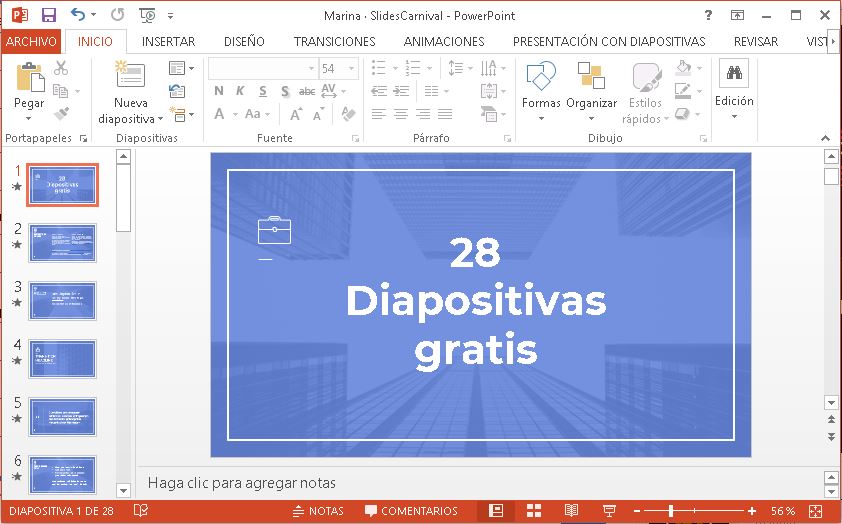Click the zoom slider handle
This screenshot has height=524, width=842.
pos(671,511)
